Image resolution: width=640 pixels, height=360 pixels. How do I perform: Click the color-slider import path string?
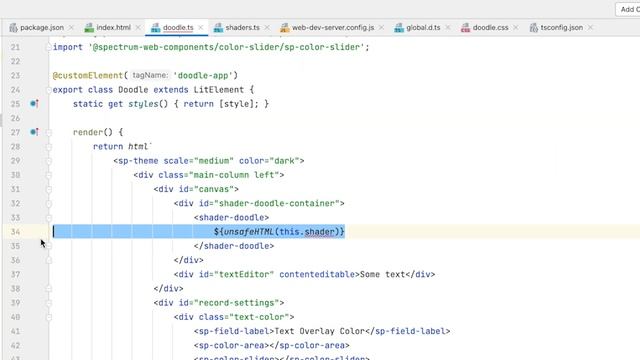coord(226,47)
